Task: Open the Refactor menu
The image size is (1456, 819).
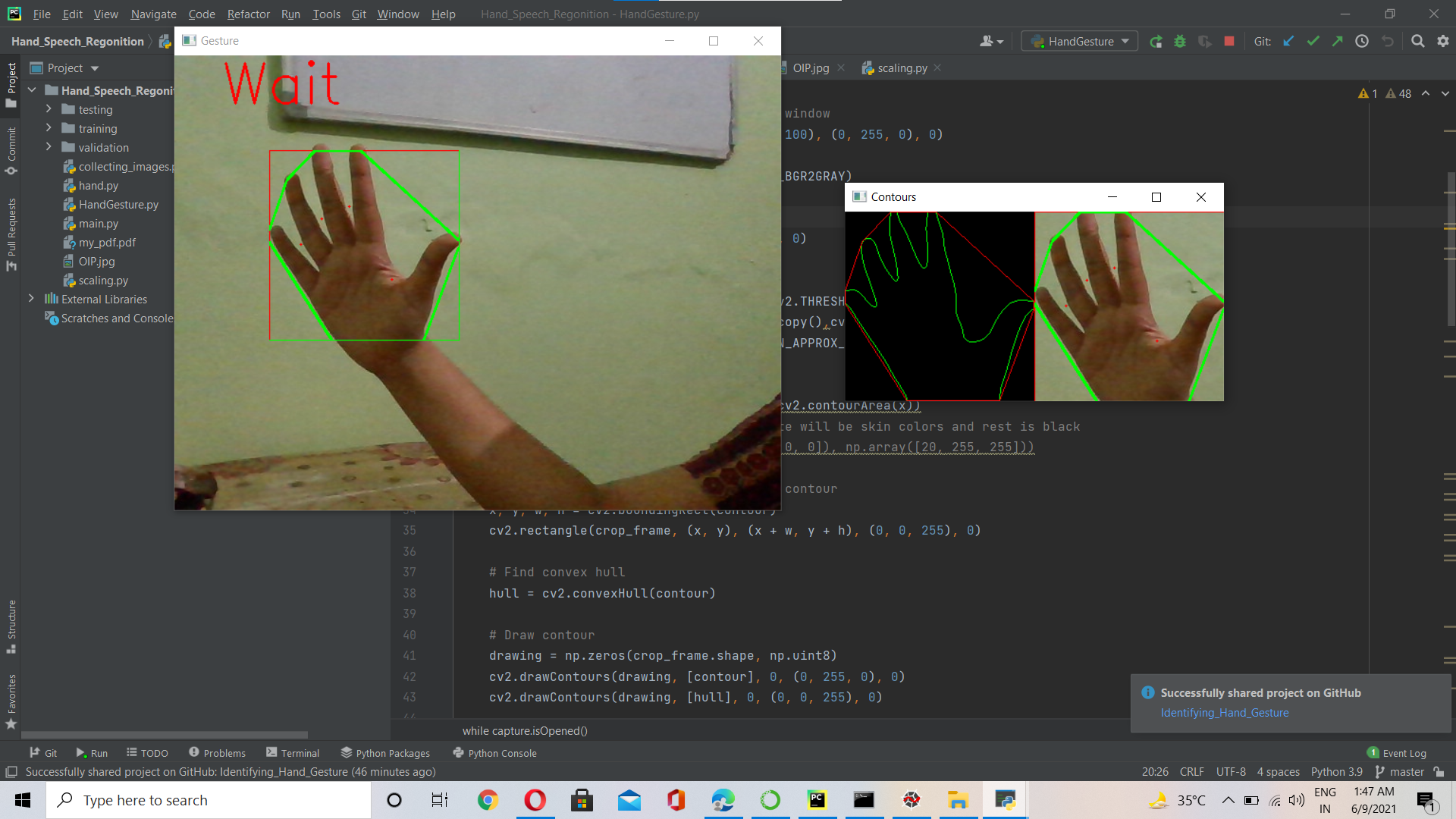Action: pos(248,14)
